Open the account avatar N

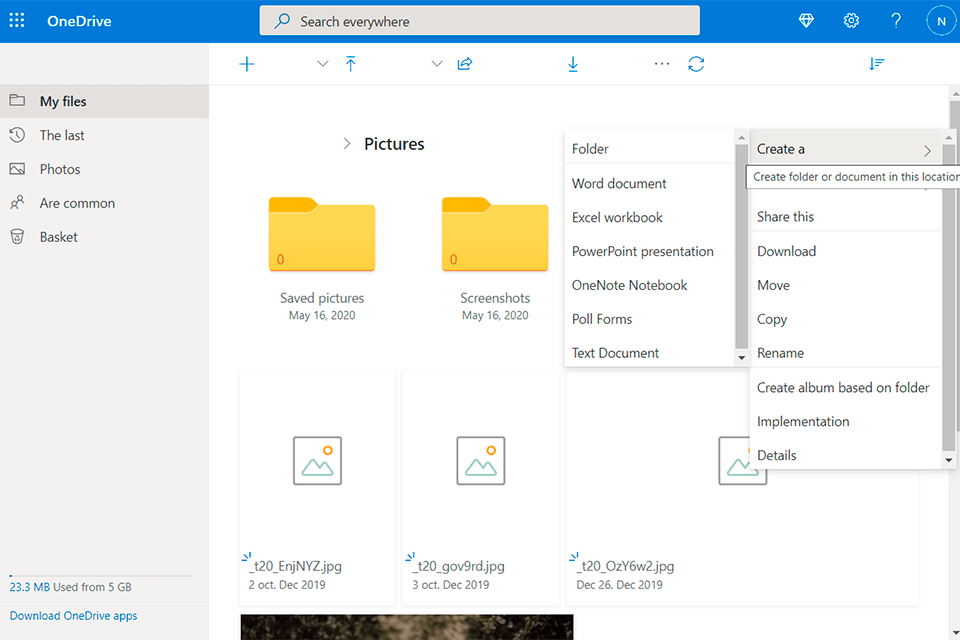941,21
